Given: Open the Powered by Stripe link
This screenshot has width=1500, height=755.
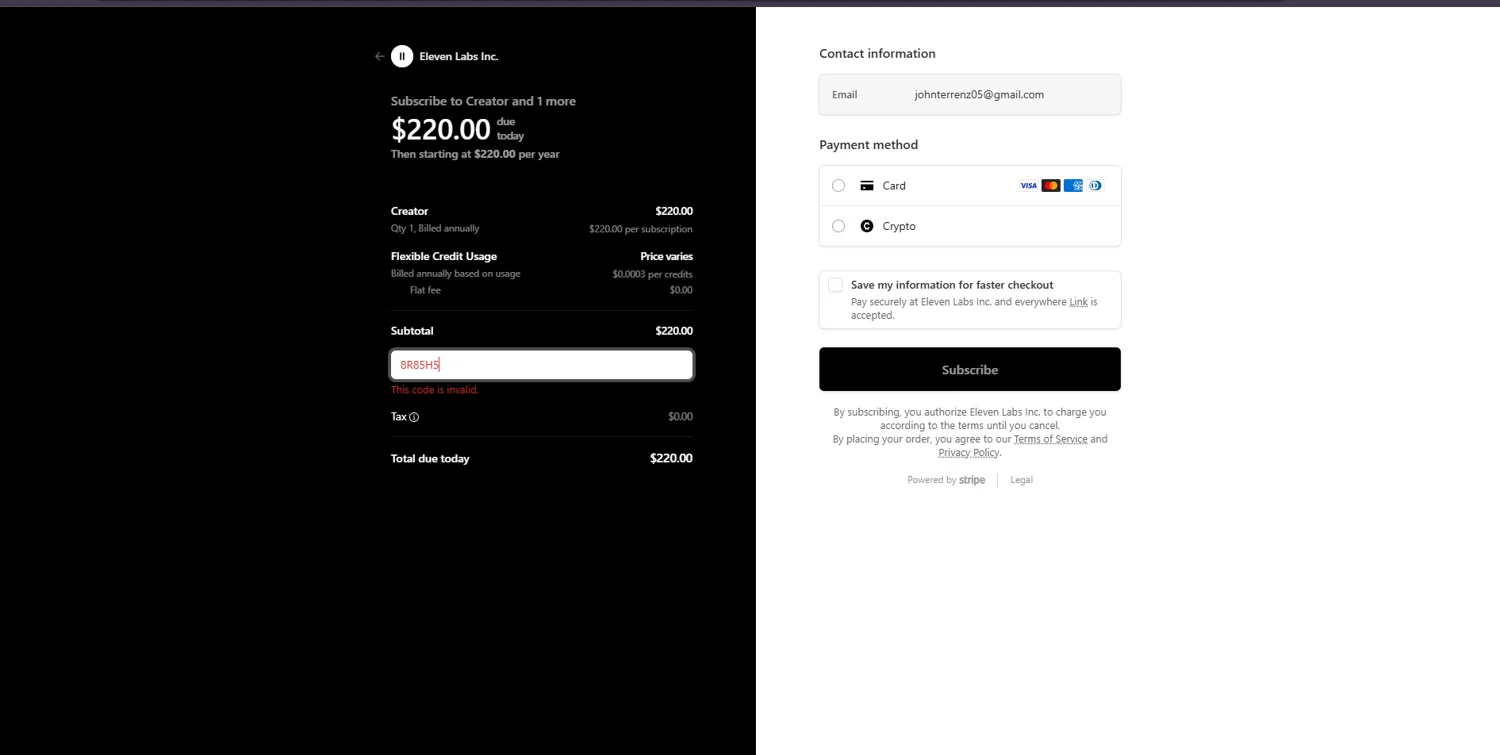Looking at the screenshot, I should (x=946, y=480).
